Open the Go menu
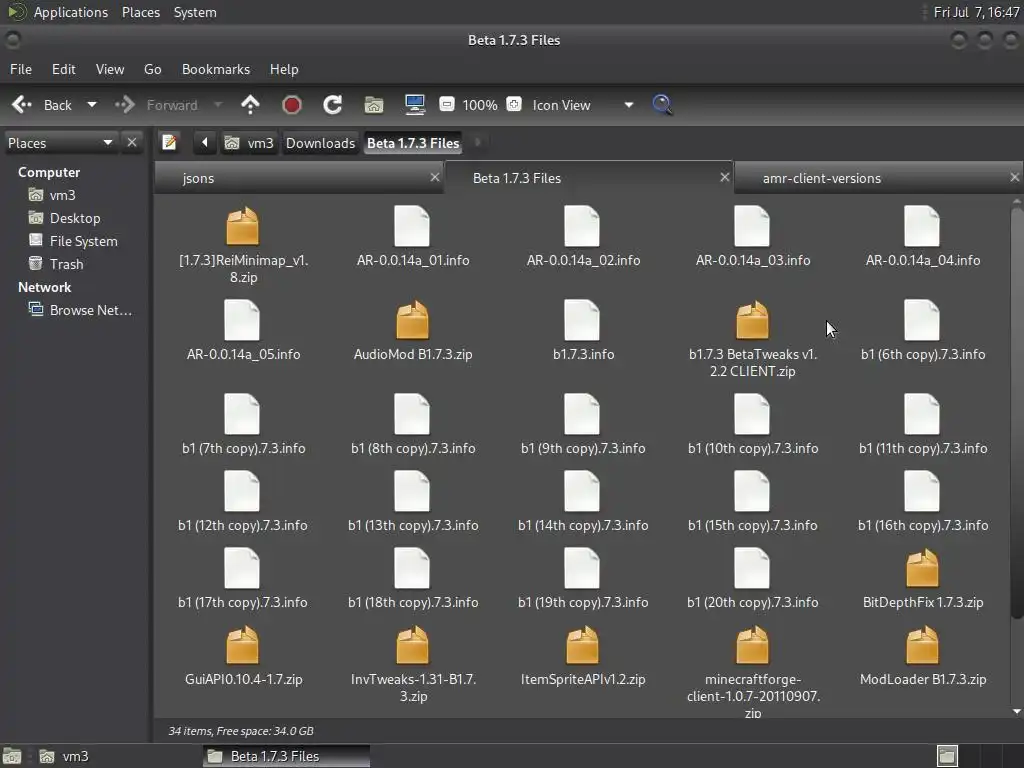The image size is (1024, 768). [x=152, y=69]
